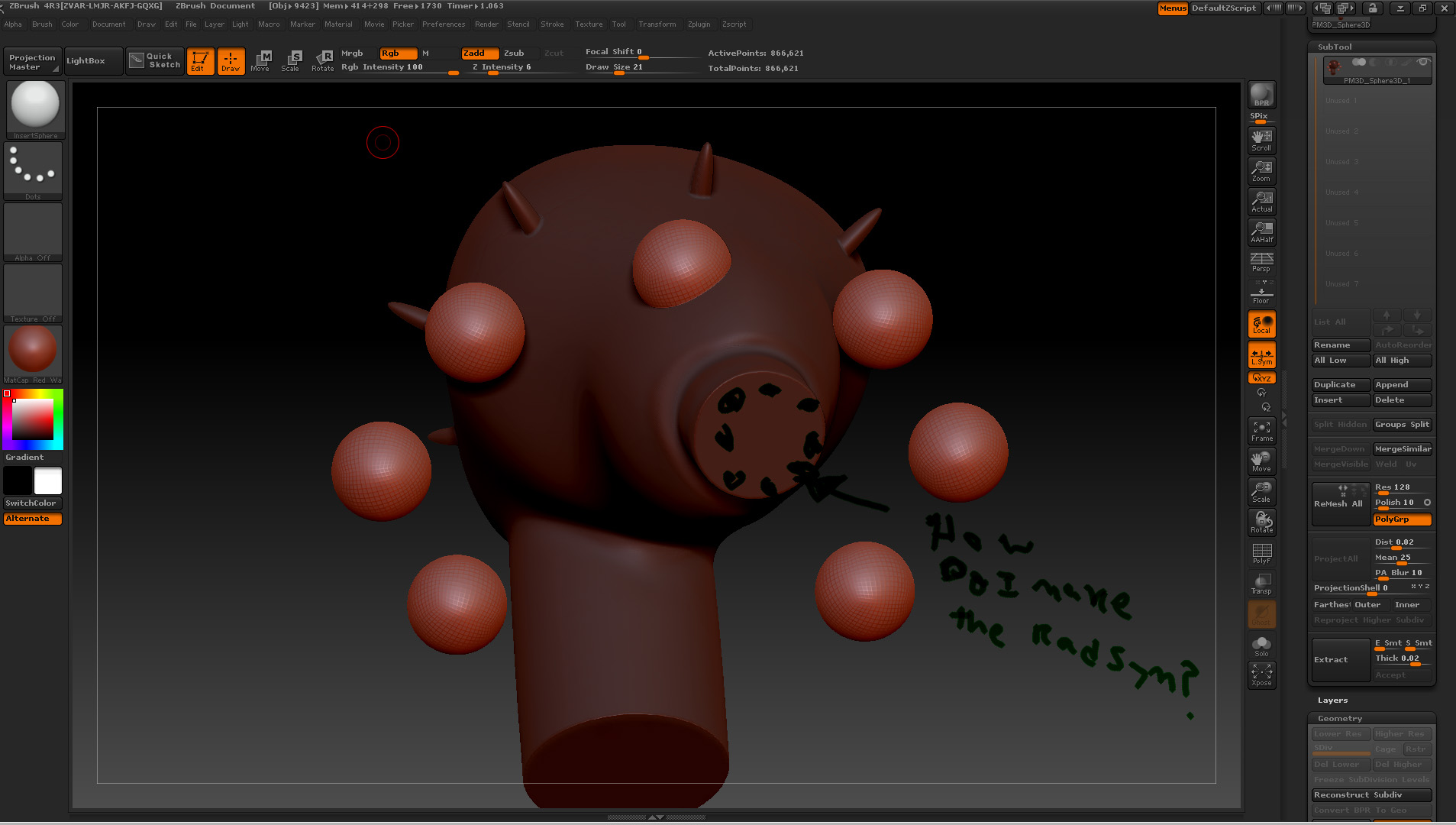Click the BPR render icon
Image resolution: width=1456 pixels, height=825 pixels.
coord(1261,95)
